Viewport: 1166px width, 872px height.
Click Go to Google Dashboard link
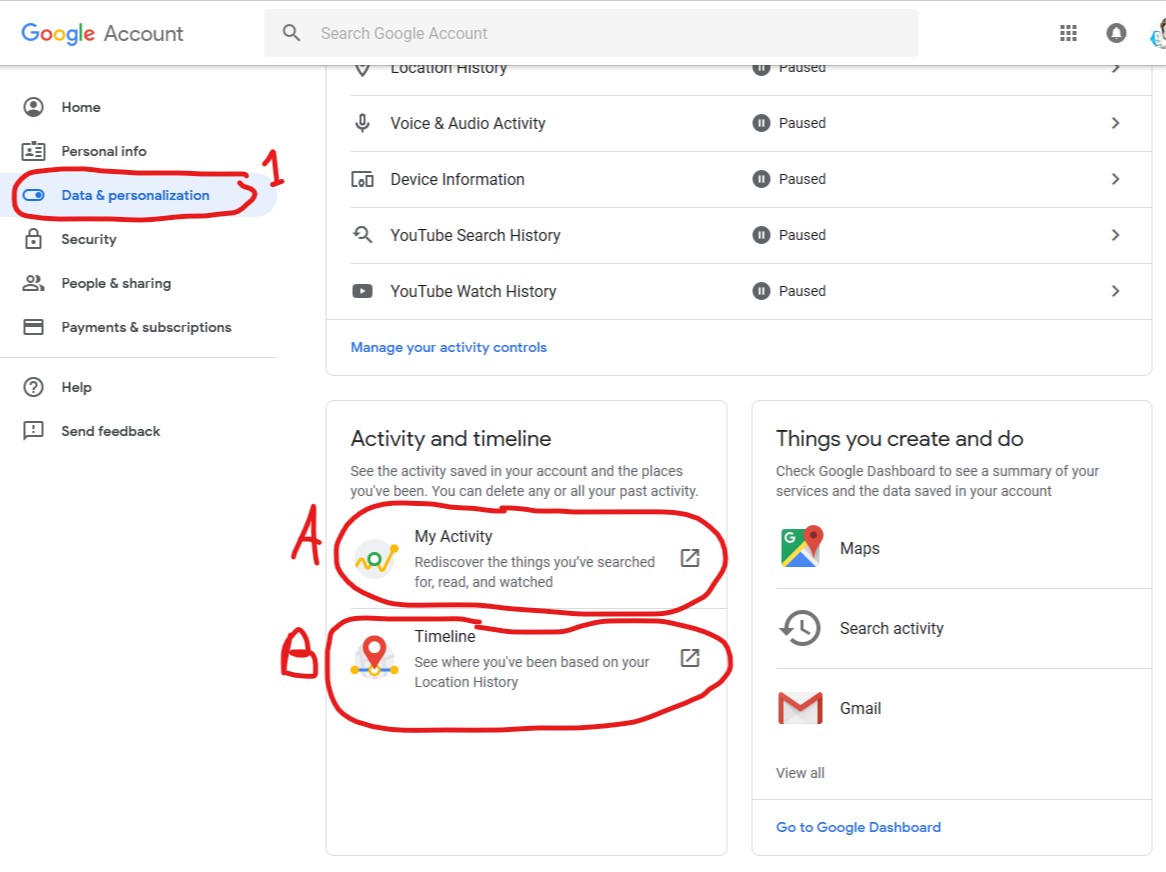pos(858,827)
